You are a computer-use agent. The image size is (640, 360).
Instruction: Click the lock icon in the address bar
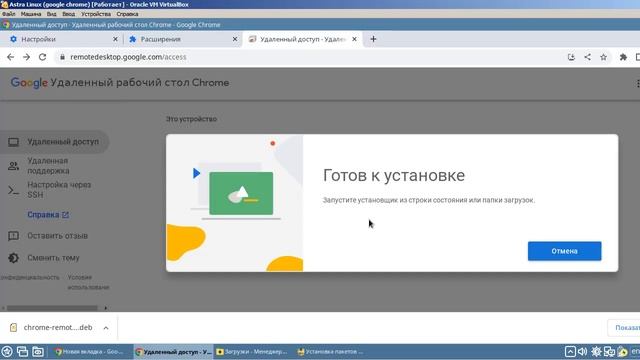tap(62, 57)
